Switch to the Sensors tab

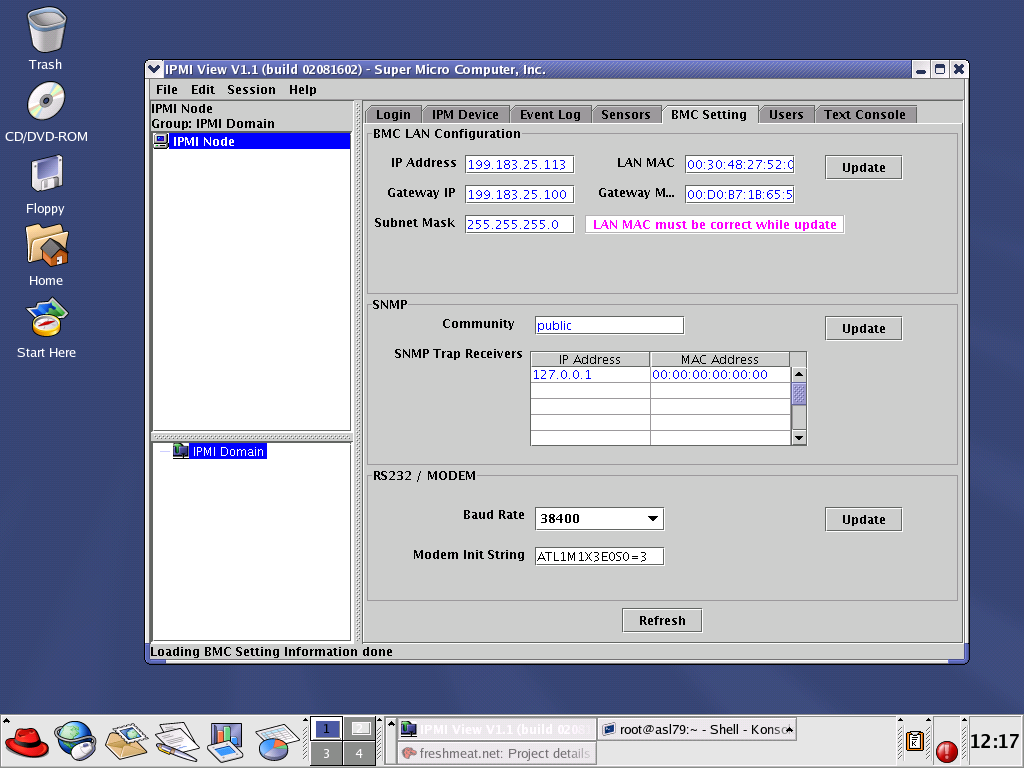[626, 114]
